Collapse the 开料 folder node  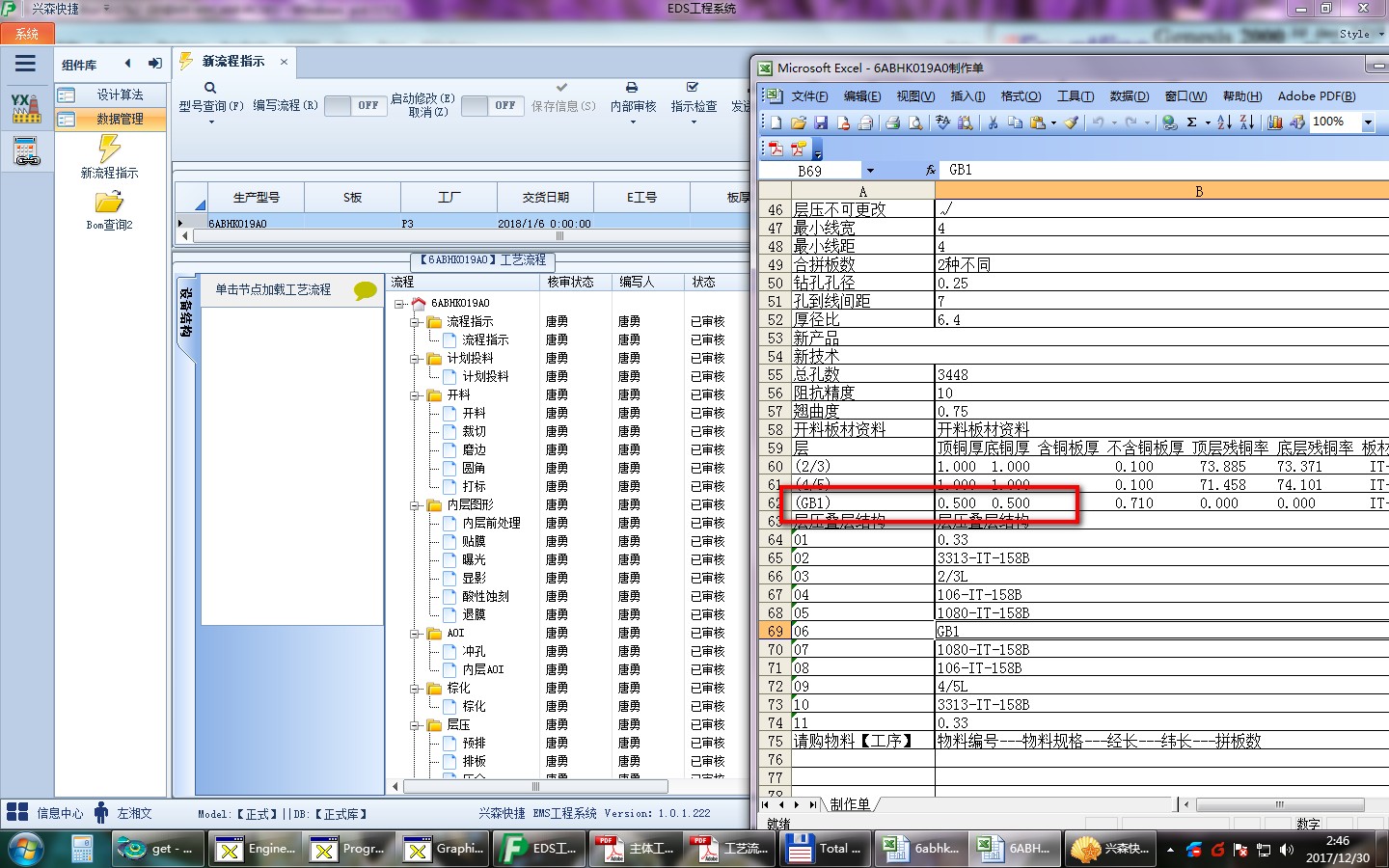(x=415, y=395)
